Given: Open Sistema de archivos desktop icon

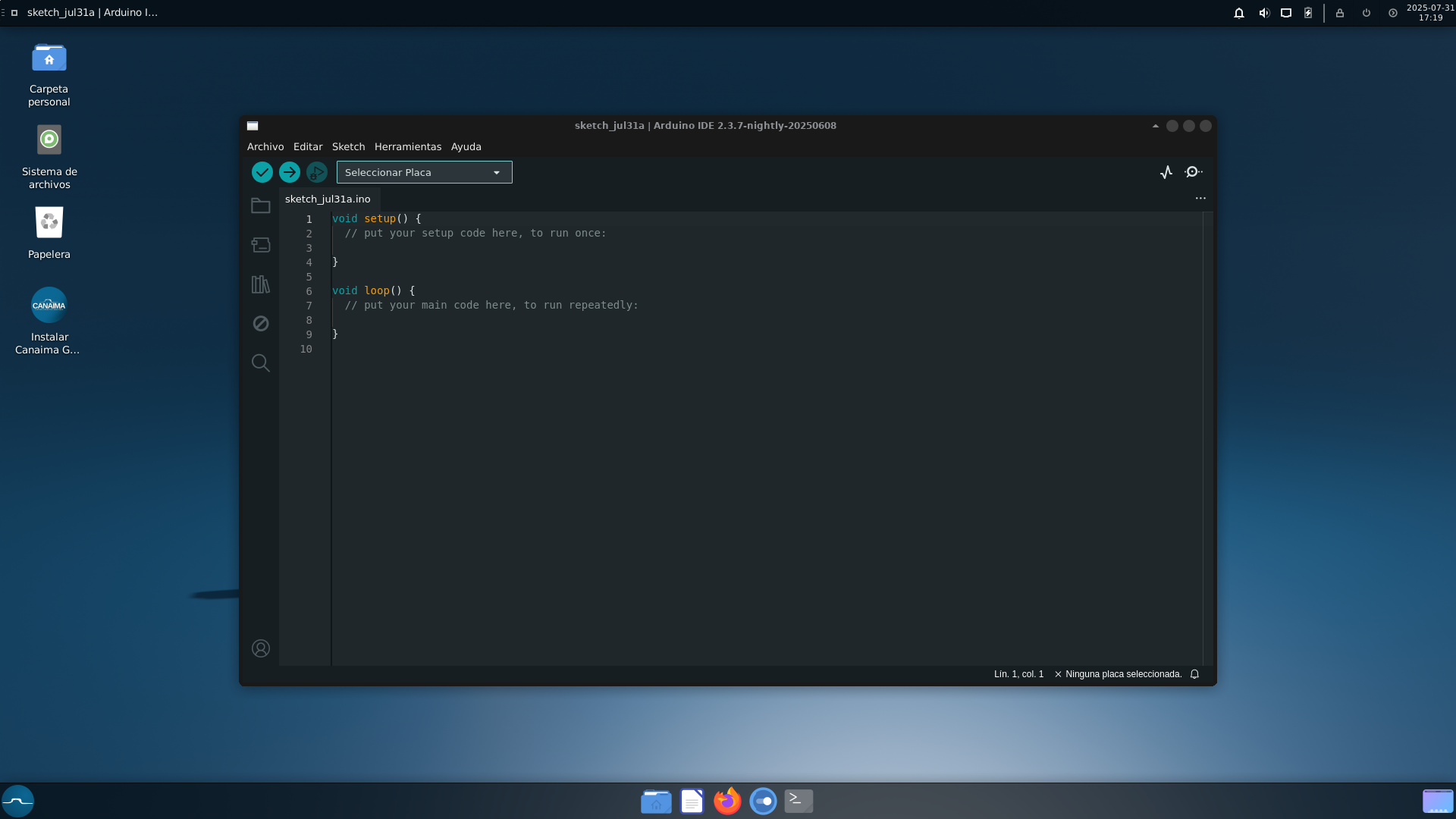Looking at the screenshot, I should pos(49,157).
